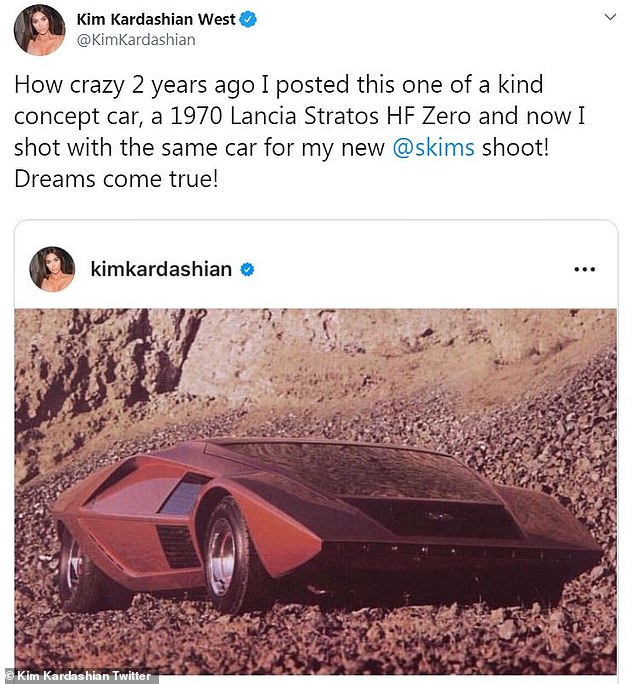
Task: Click the car's side vent window in photo
Action: [183, 495]
